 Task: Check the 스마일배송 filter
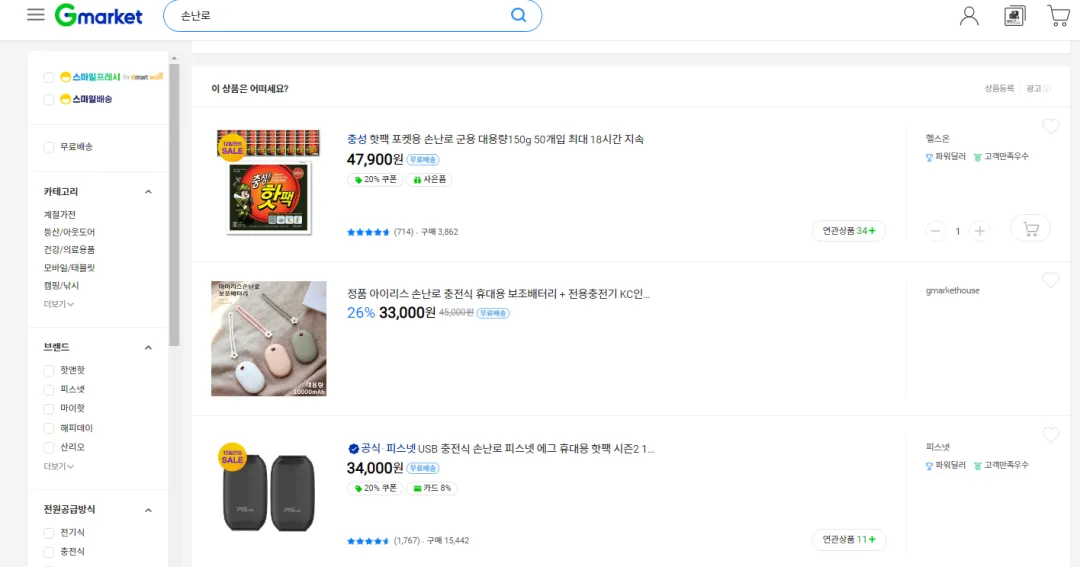coord(48,99)
